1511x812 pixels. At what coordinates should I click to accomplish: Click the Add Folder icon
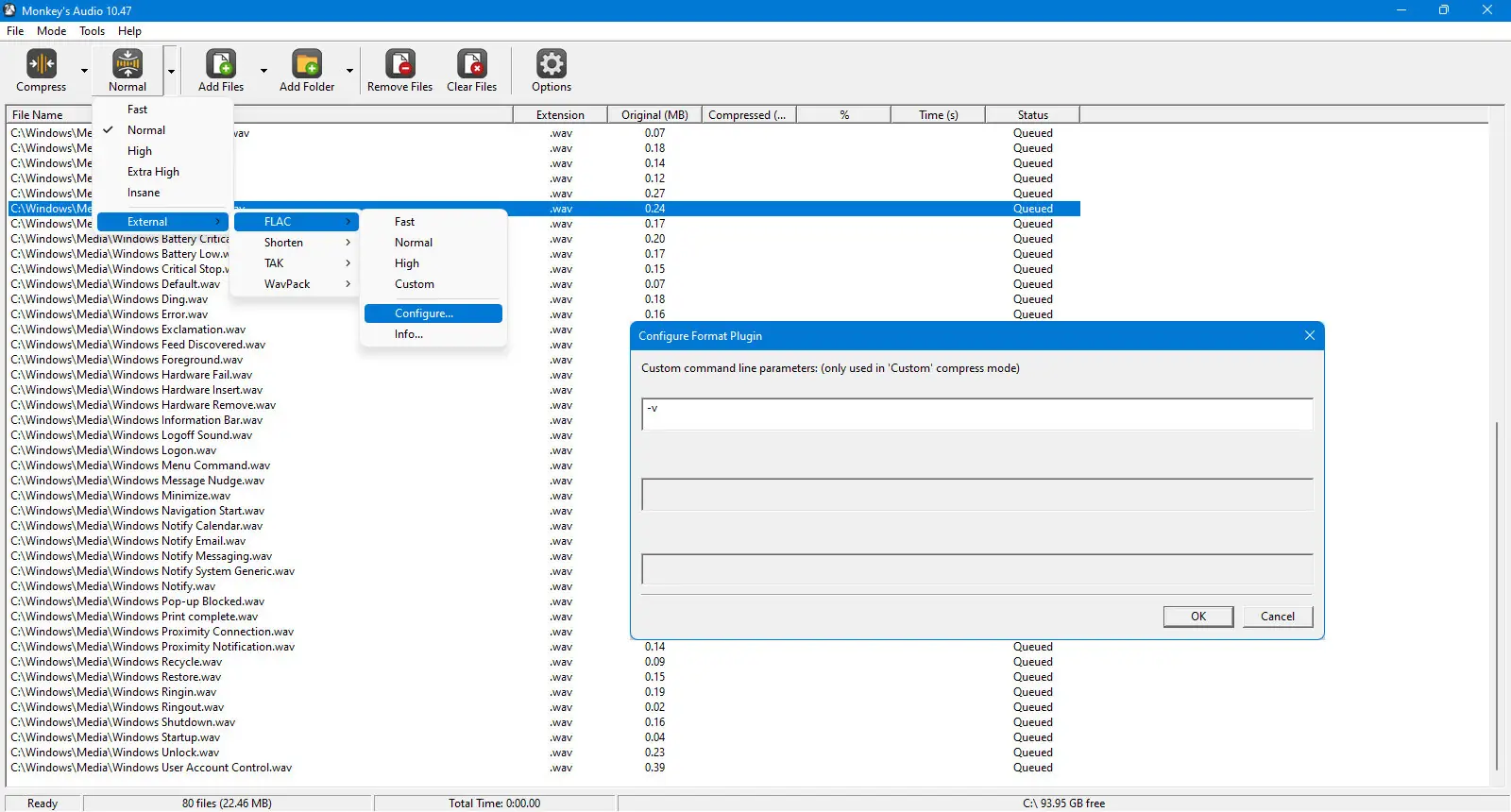(x=307, y=64)
